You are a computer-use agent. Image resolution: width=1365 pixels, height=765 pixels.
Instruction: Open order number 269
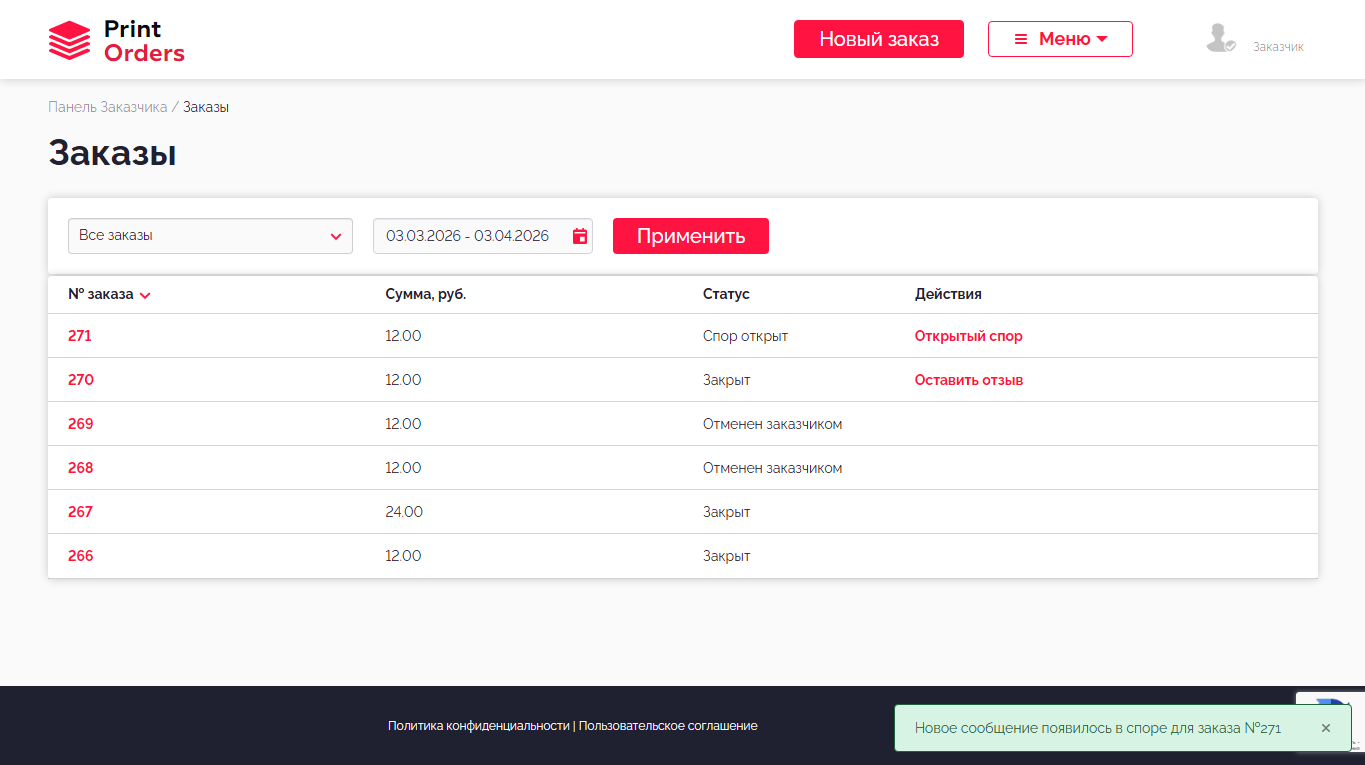[80, 424]
